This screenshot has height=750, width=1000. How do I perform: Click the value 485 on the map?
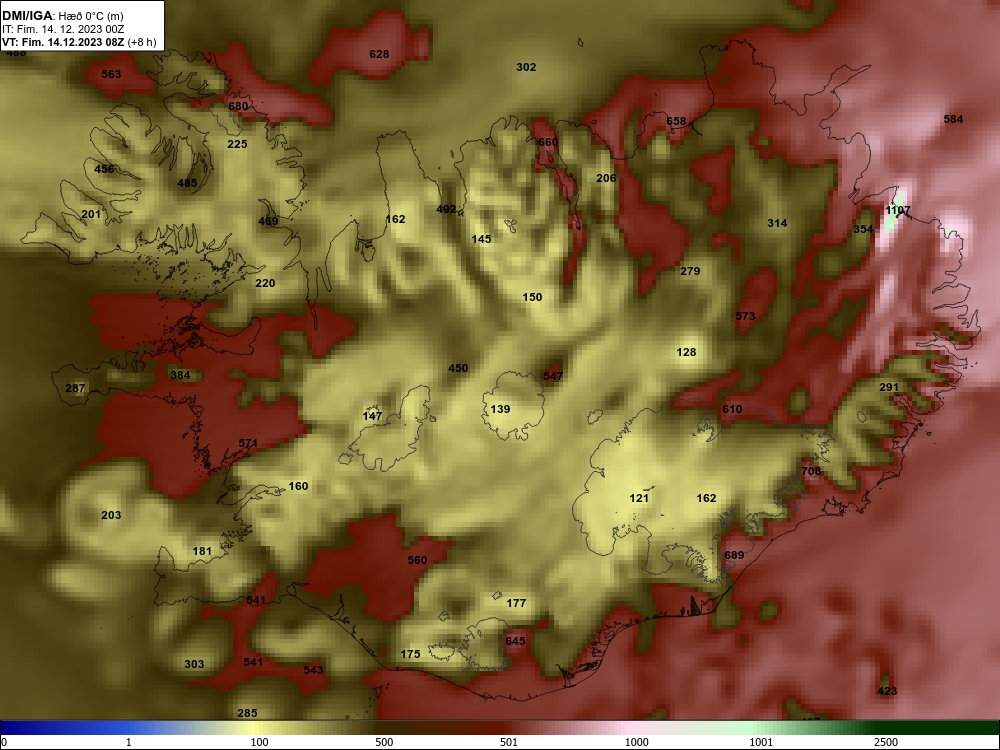(187, 183)
